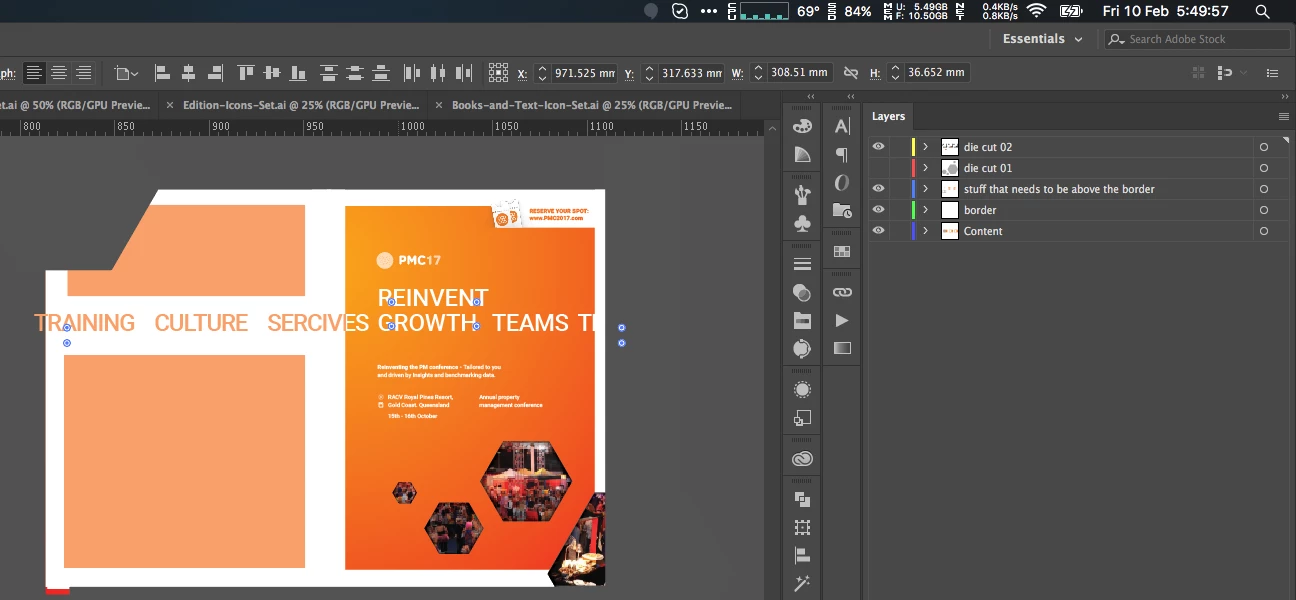Screen dimensions: 1296x600
Task: Toggle constrain width and height proportions
Action: click(x=851, y=73)
